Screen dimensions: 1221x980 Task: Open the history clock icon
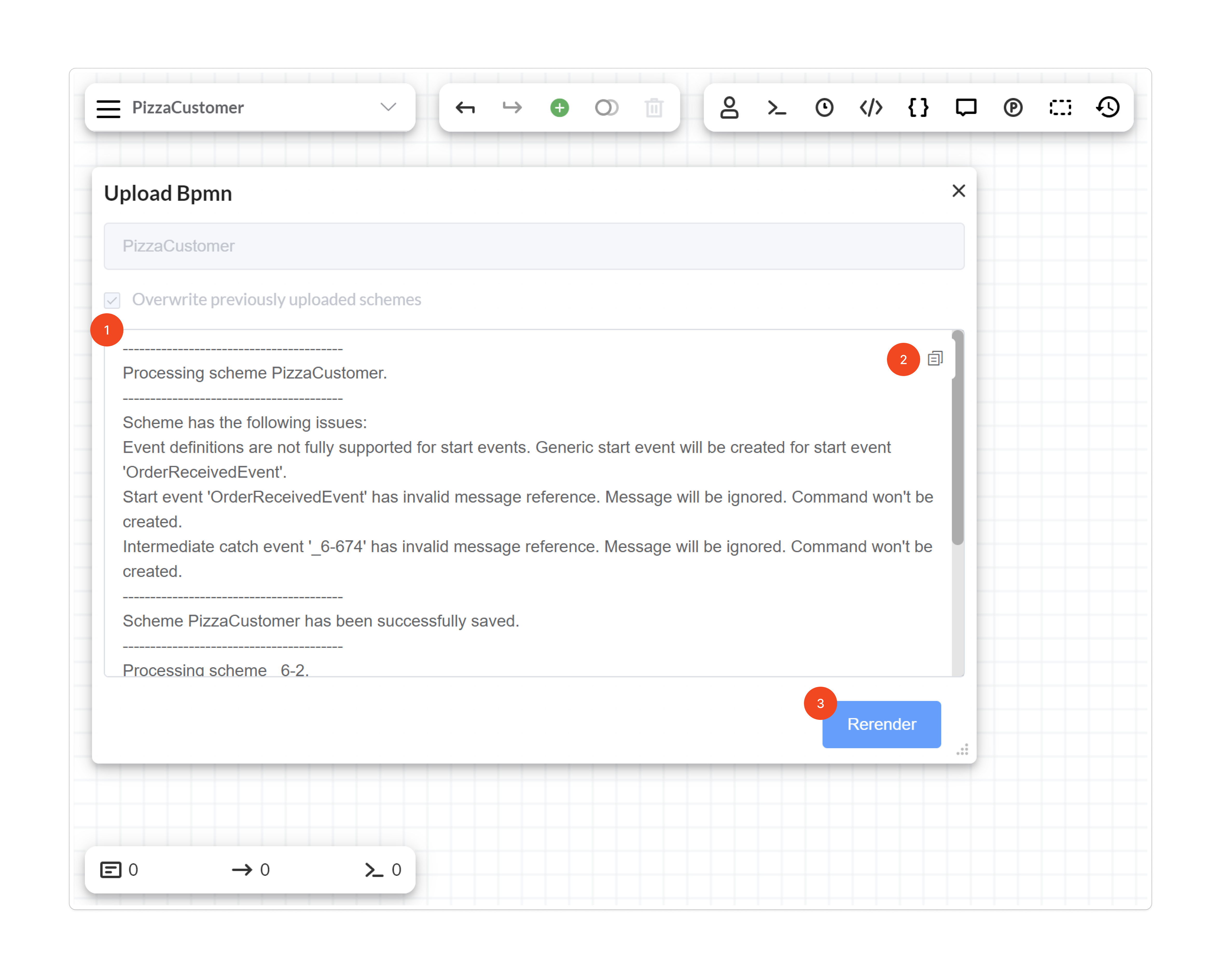coord(1108,108)
